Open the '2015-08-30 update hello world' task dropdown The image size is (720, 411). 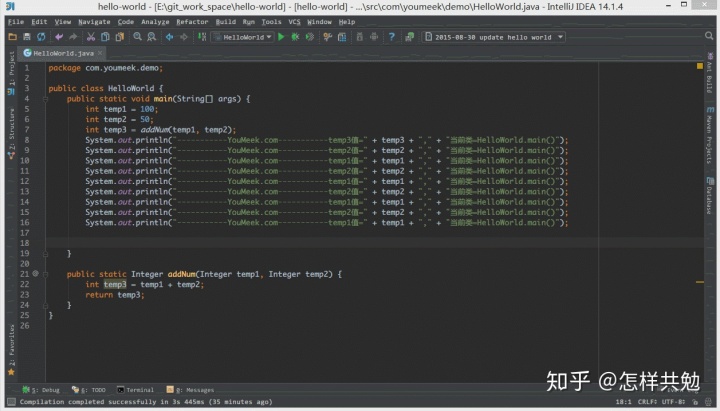click(494, 37)
